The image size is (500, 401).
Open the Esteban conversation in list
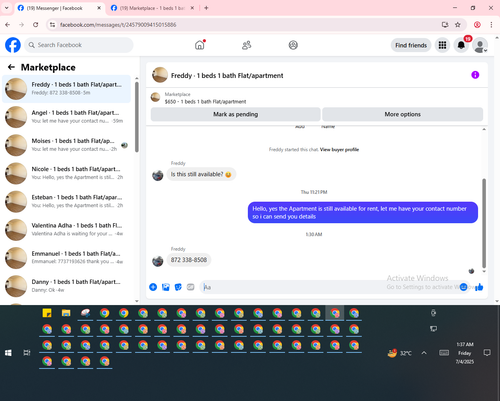click(66, 201)
